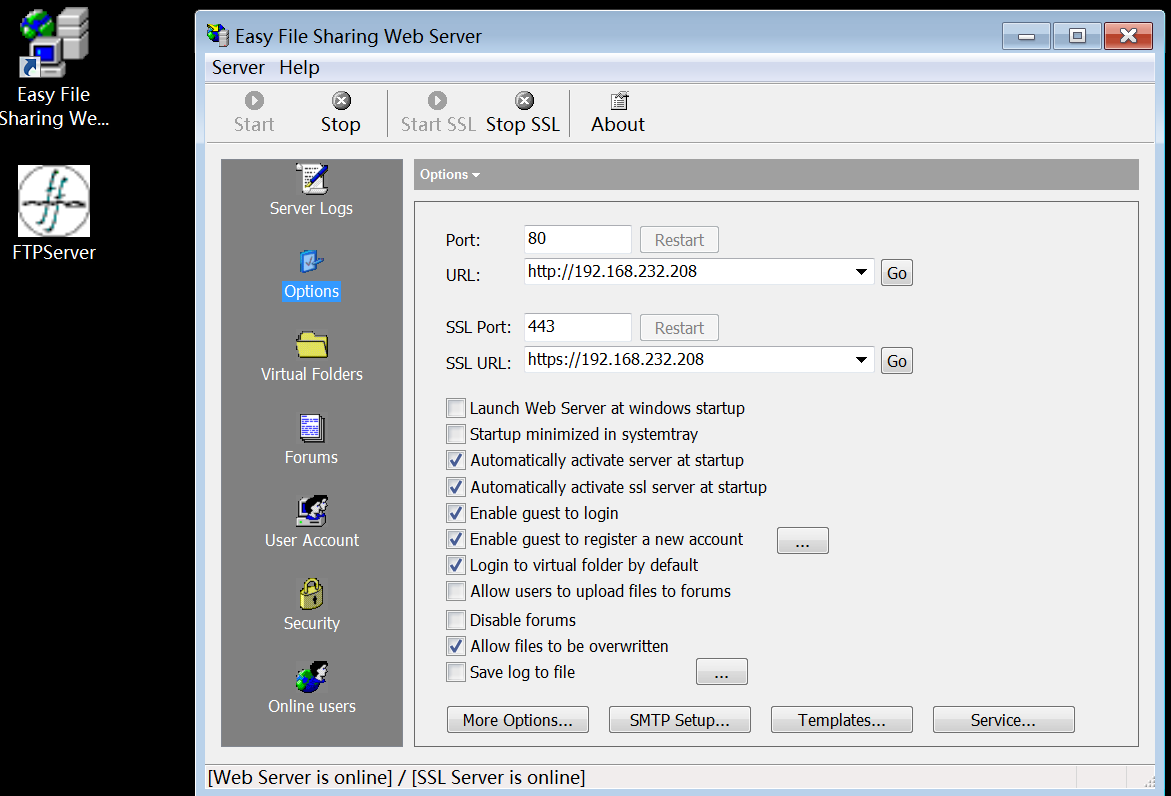
Task: Uncheck Allow files to be overwritten
Action: coord(456,646)
